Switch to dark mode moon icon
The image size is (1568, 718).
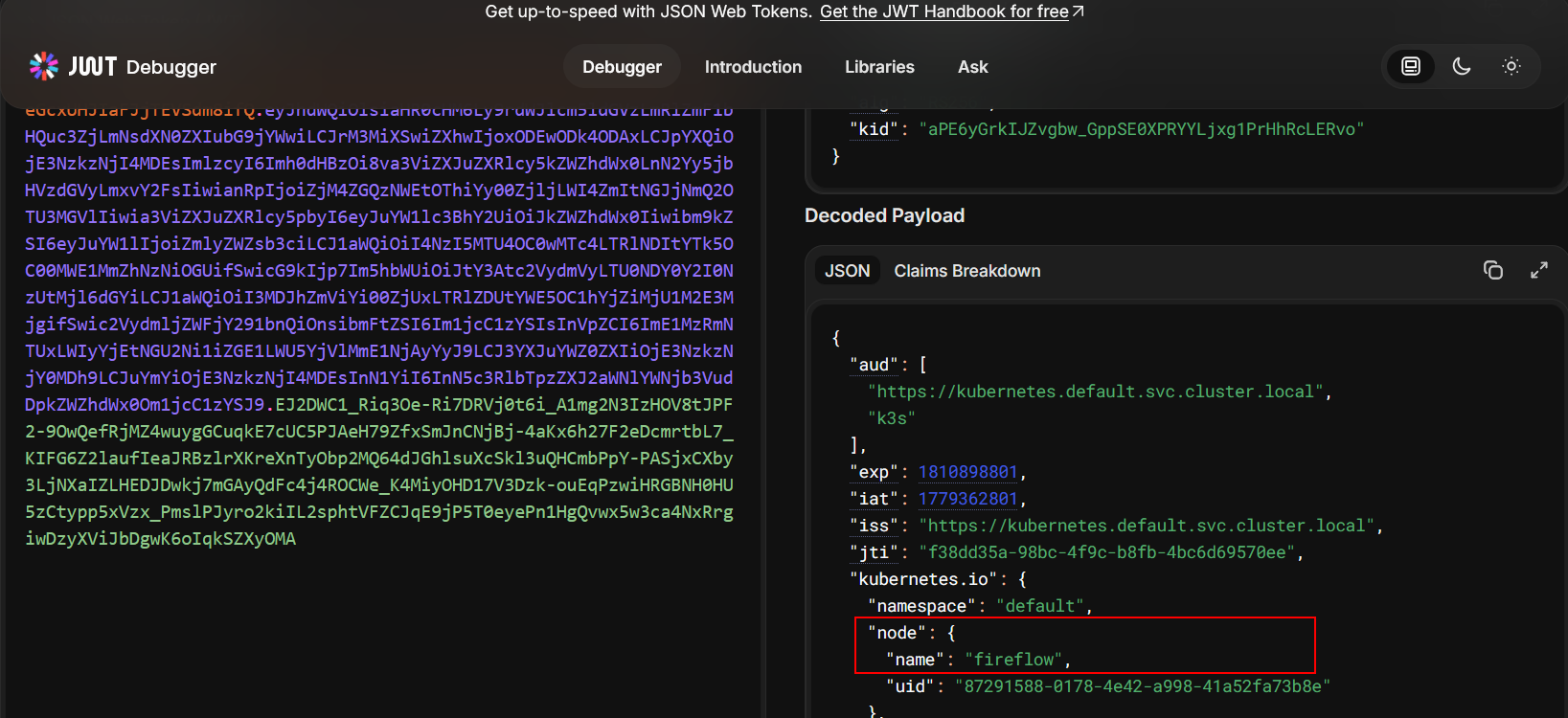[1462, 66]
